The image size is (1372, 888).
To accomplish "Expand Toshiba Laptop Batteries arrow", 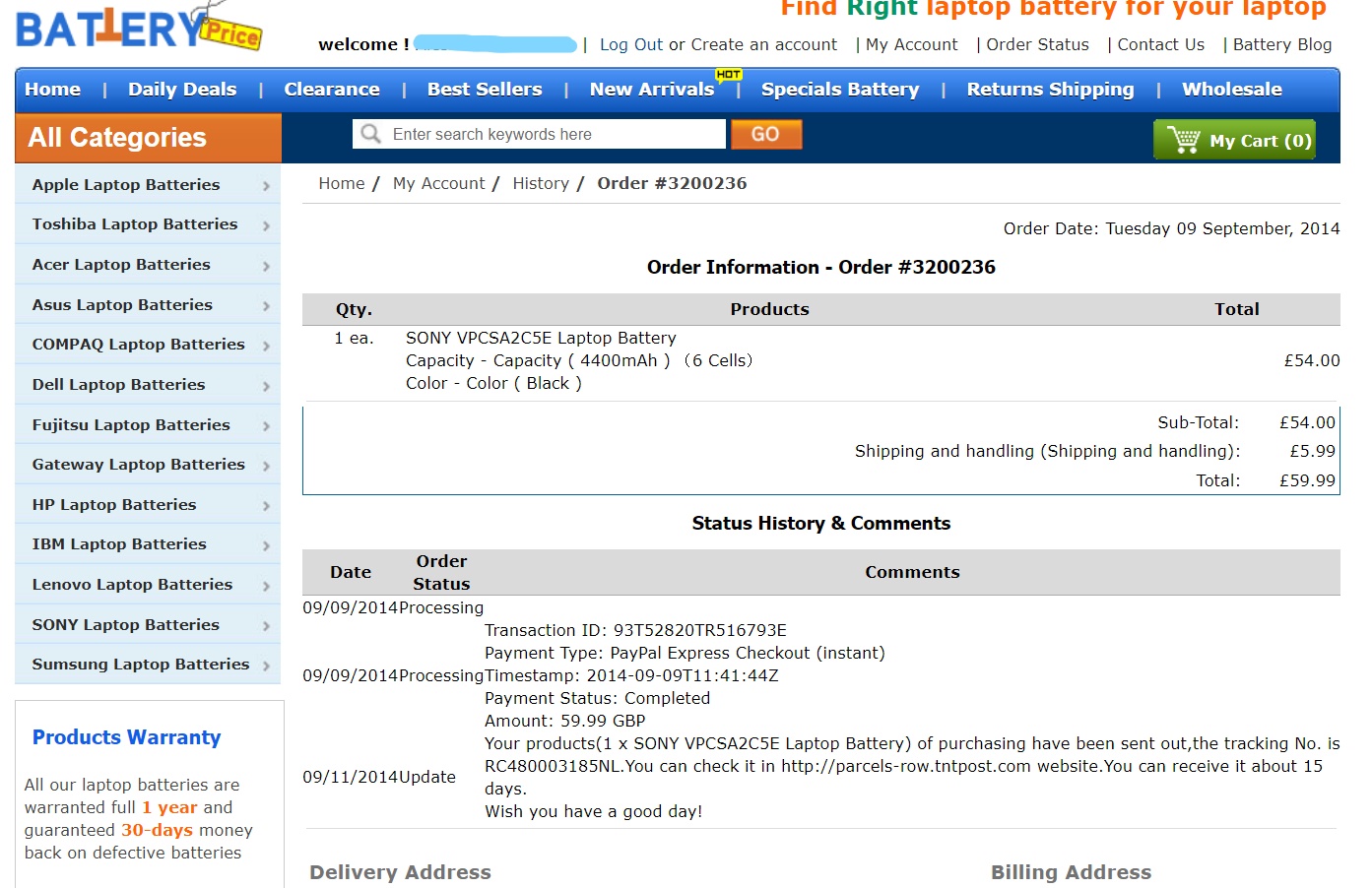I will tap(266, 225).
